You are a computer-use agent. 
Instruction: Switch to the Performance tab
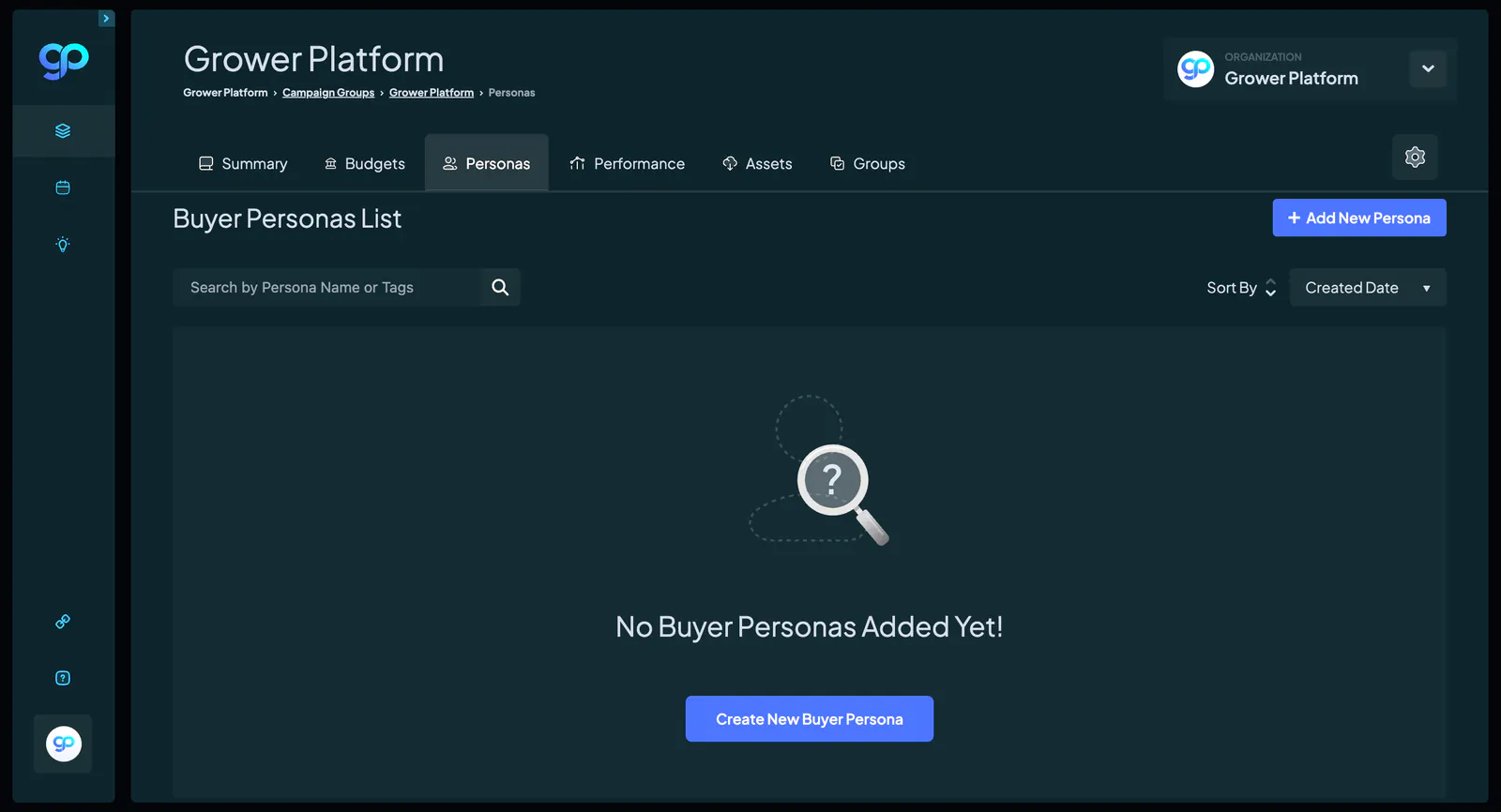coord(628,163)
